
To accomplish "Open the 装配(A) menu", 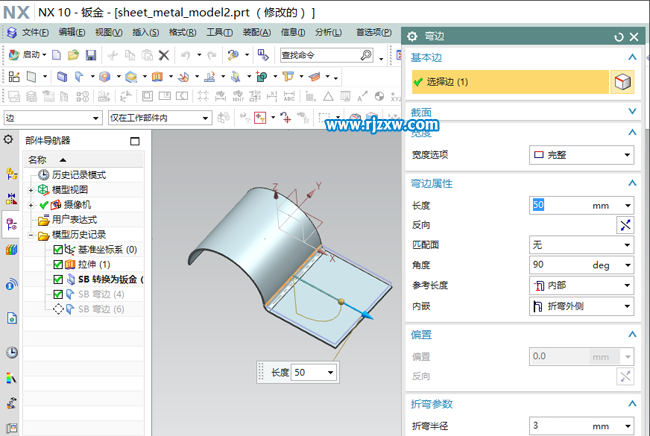I will tap(257, 32).
